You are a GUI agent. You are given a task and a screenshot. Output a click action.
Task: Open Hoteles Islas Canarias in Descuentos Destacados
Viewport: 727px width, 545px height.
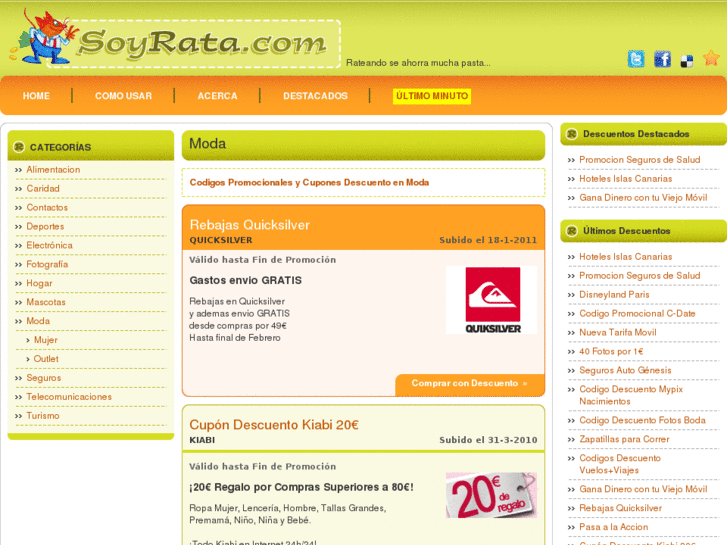pyautogui.click(x=626, y=179)
